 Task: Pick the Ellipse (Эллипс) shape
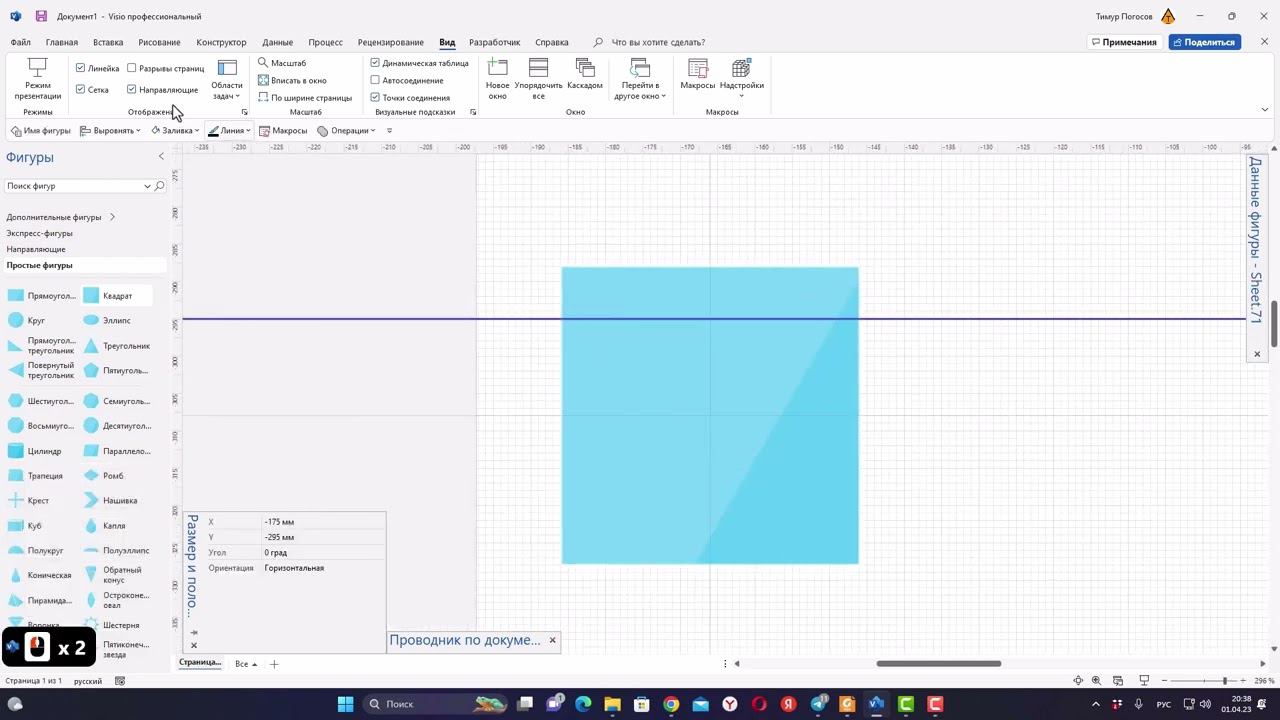107,321
